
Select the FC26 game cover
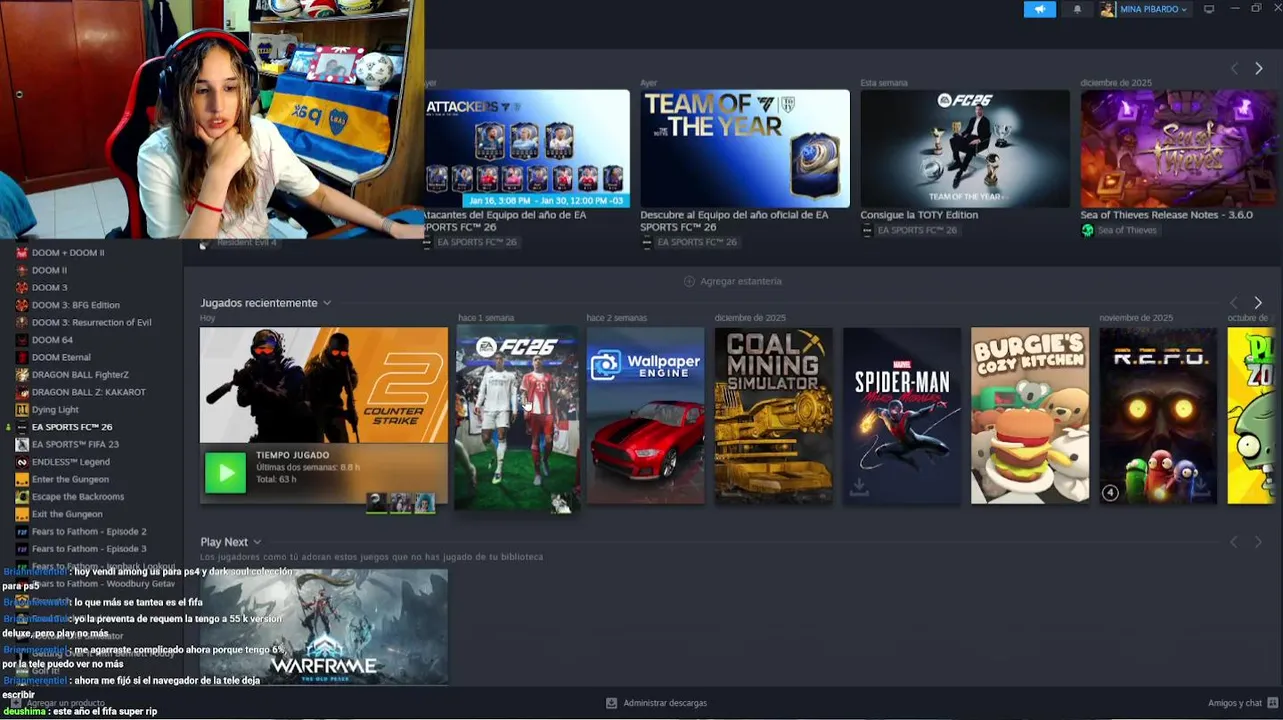coord(517,418)
